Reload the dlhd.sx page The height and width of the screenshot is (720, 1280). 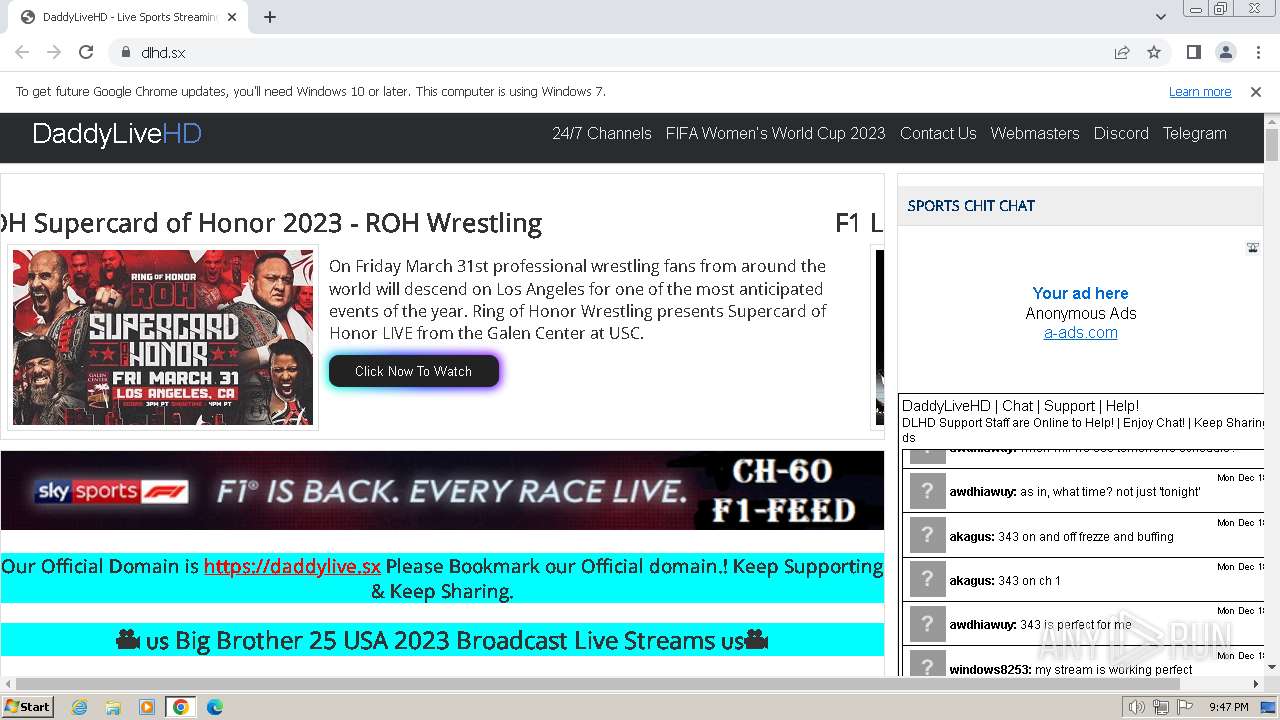pos(86,52)
